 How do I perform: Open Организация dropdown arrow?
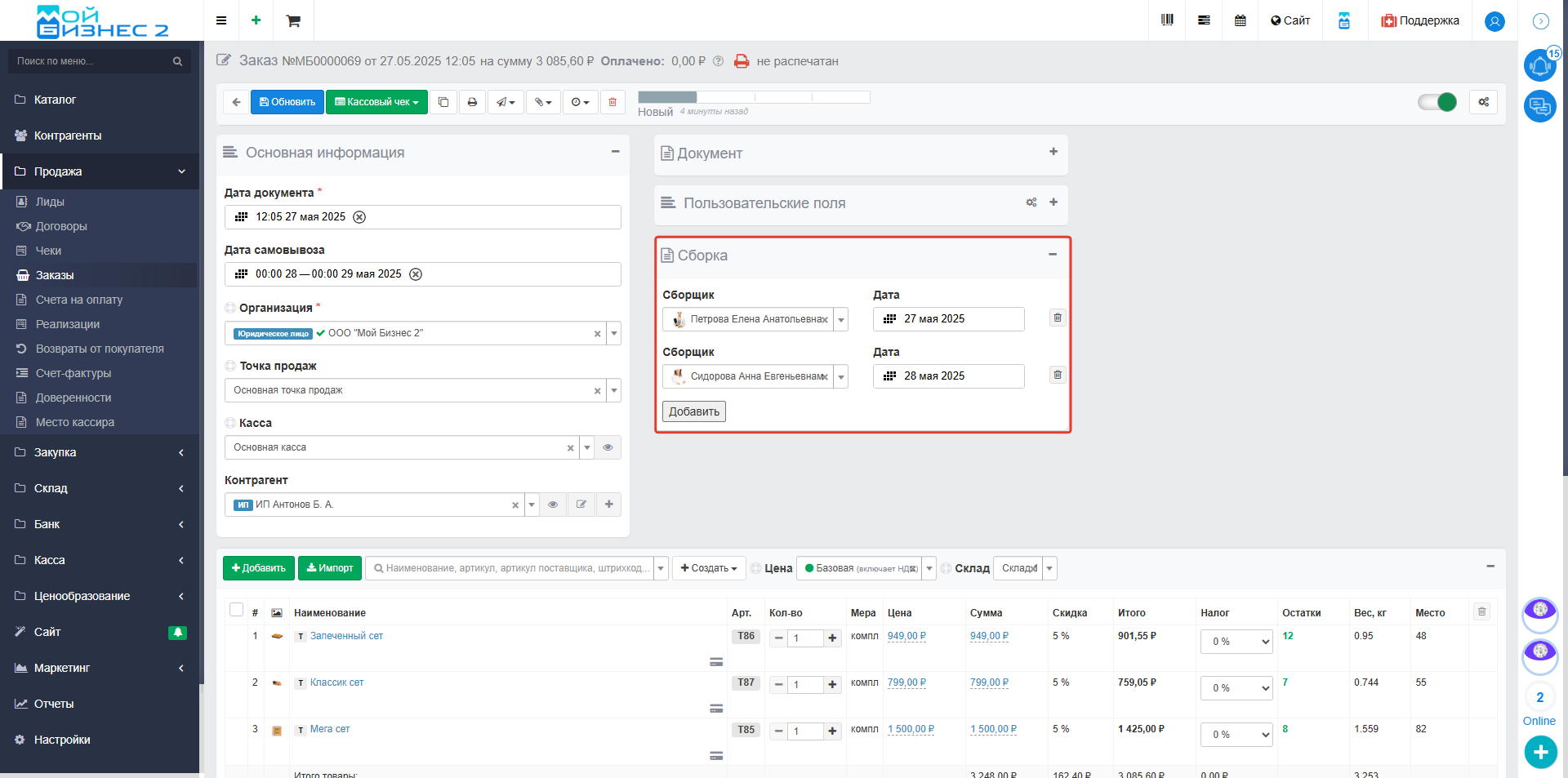pyautogui.click(x=614, y=333)
